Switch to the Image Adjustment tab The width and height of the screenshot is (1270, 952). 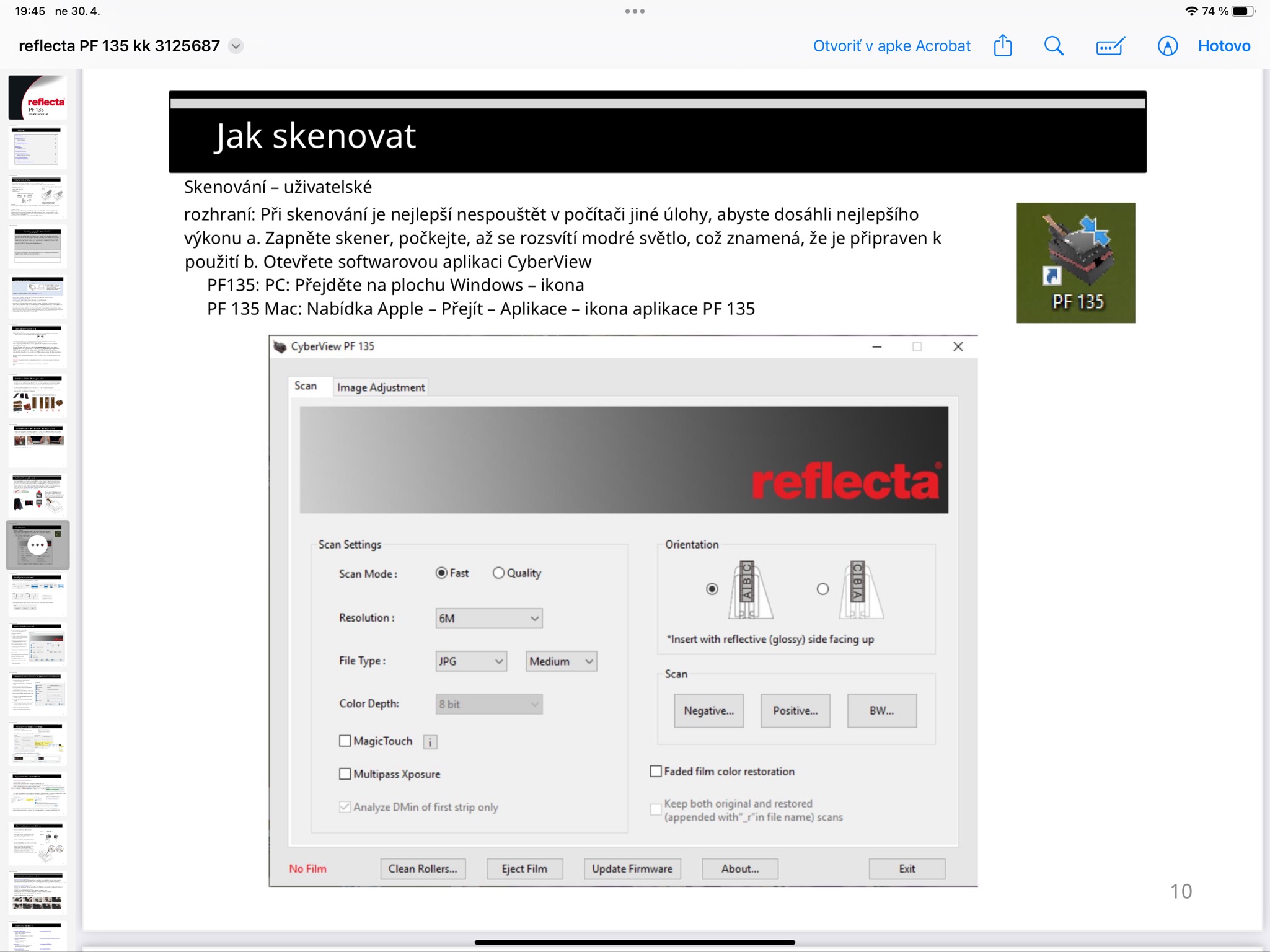tap(381, 387)
